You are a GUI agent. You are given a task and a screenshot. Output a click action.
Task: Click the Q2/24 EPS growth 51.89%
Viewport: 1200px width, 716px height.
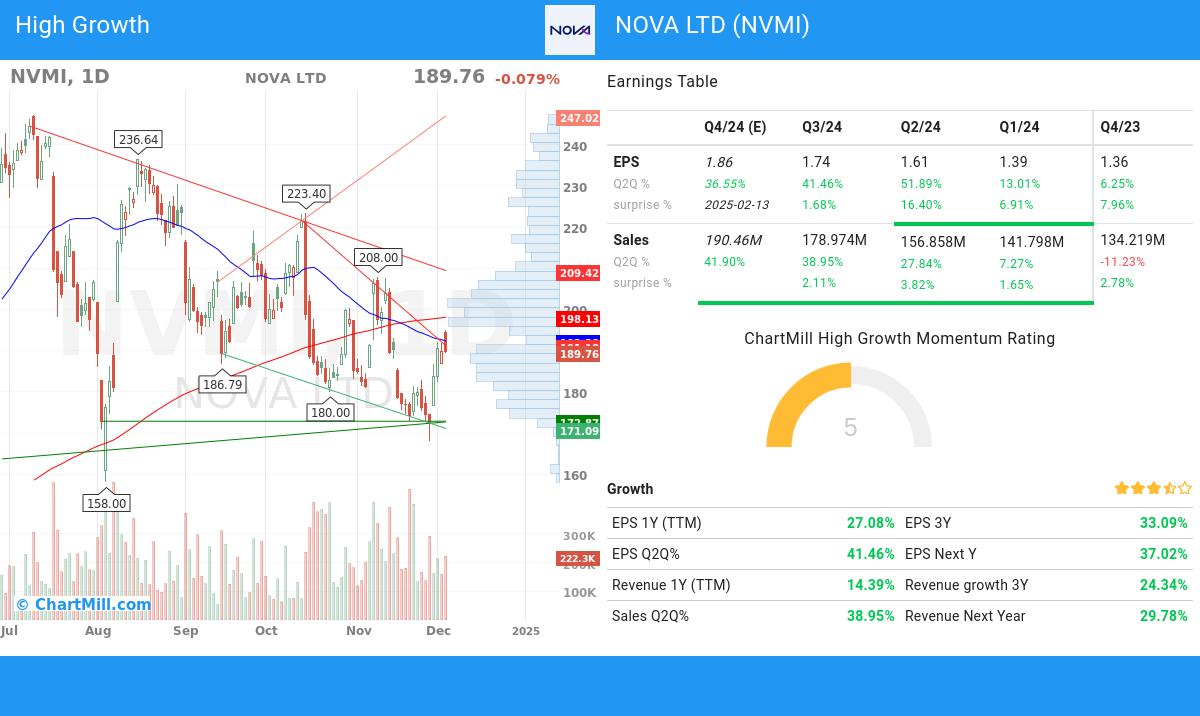pyautogui.click(x=921, y=184)
